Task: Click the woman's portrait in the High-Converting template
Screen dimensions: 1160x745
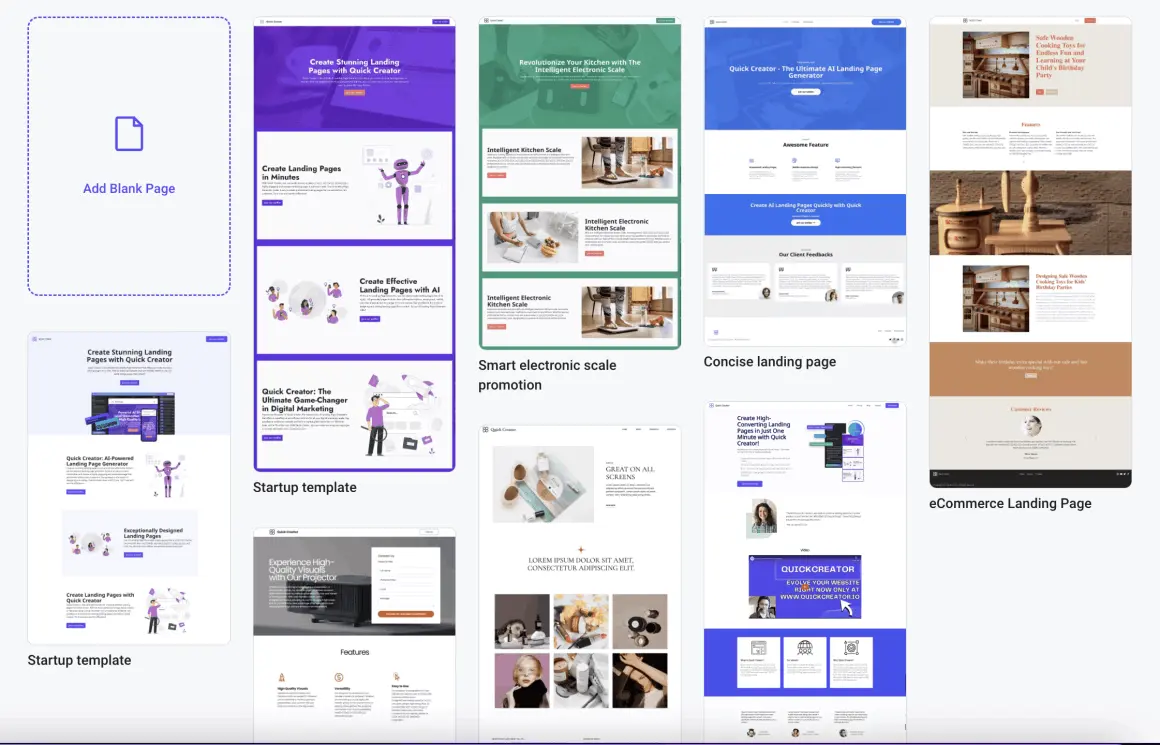Action: 761,518
